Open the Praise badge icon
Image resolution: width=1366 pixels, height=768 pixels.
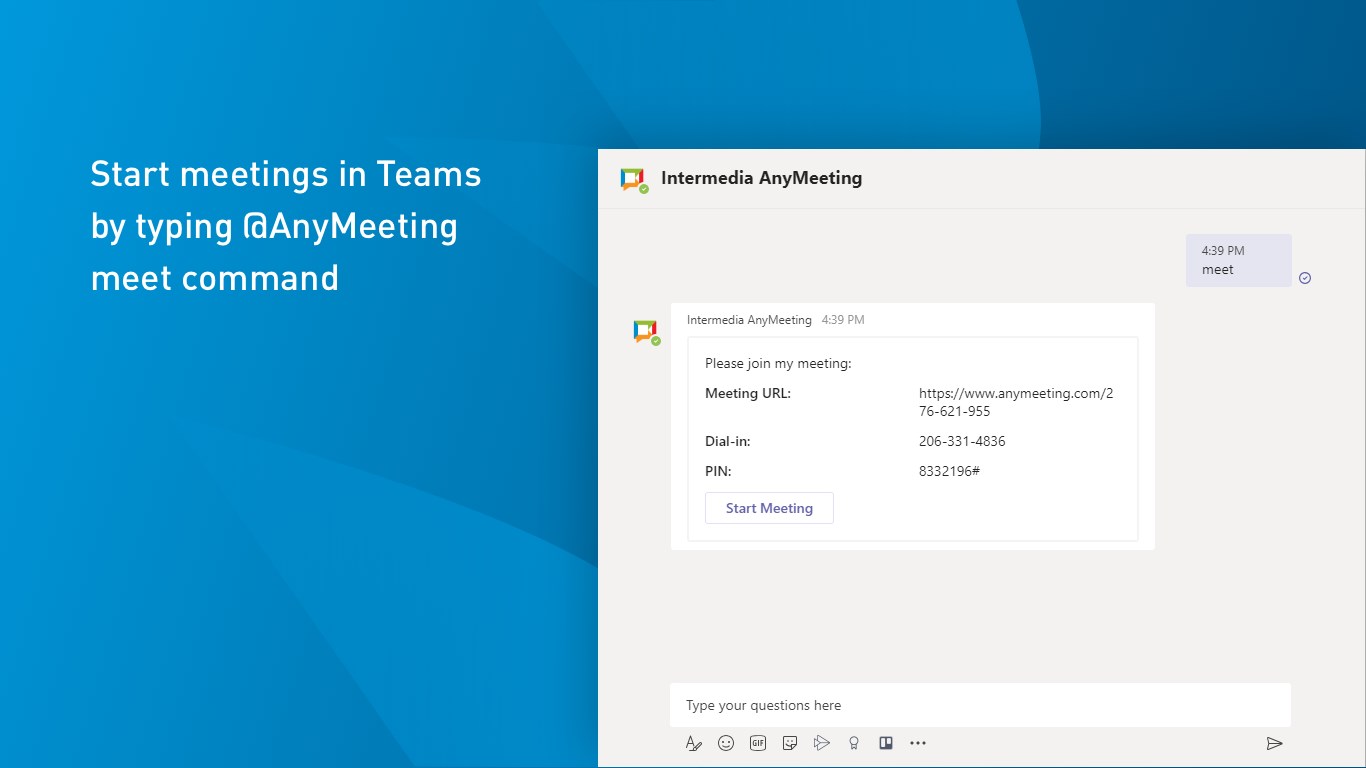[x=854, y=743]
